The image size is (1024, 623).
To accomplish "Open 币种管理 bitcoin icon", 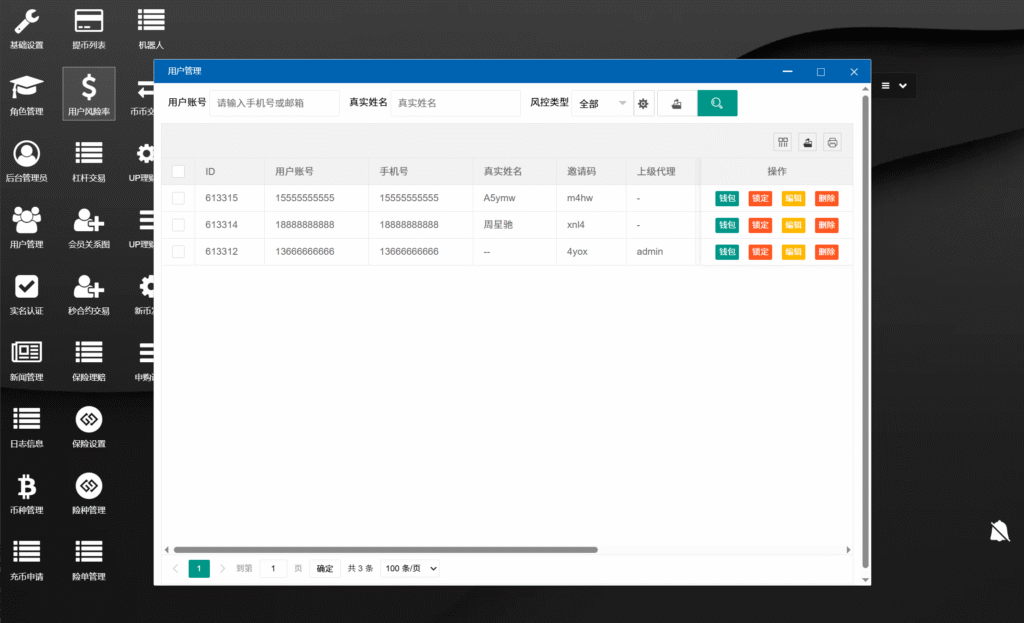I will [27, 487].
